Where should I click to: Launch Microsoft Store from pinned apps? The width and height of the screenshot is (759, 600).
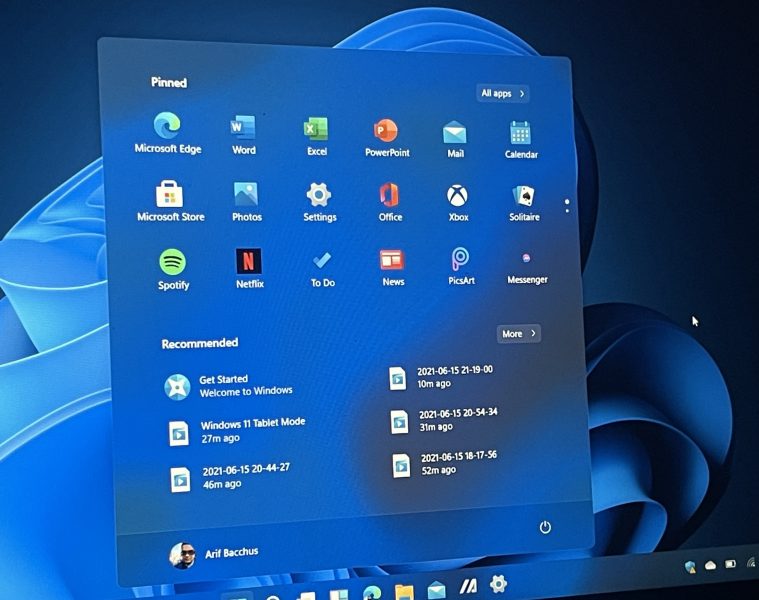pyautogui.click(x=170, y=201)
